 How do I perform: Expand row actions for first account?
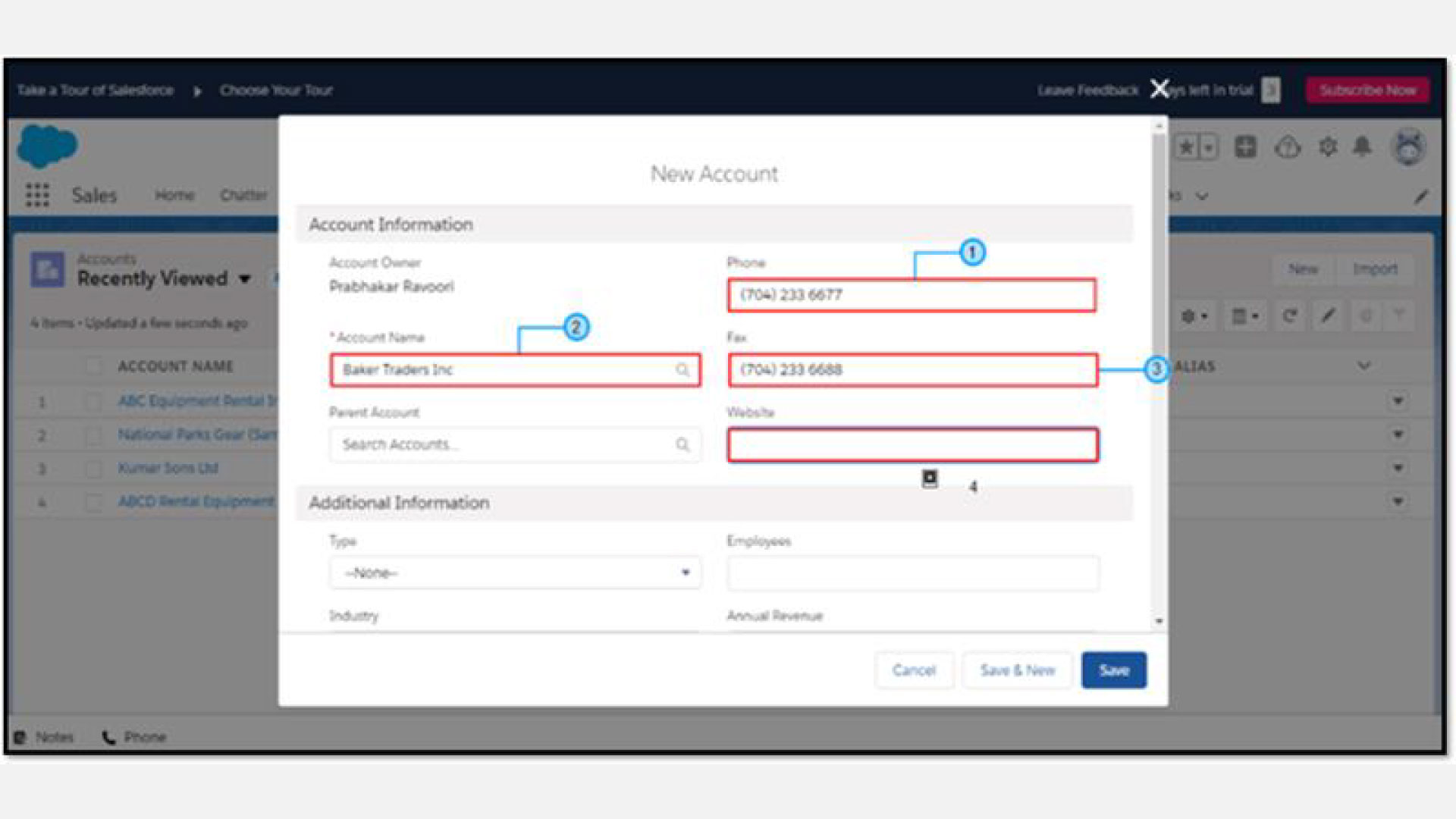[1398, 400]
